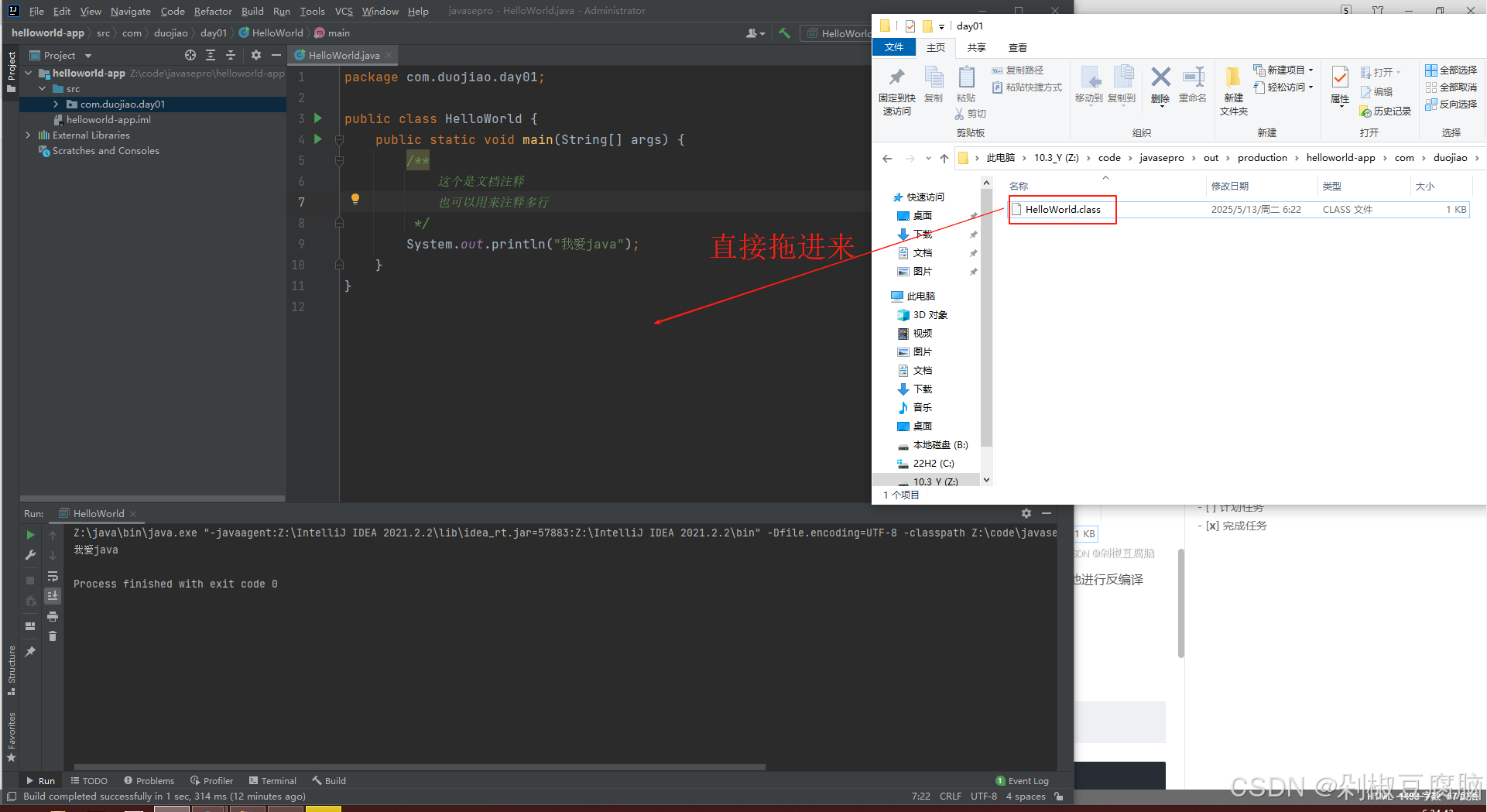Expand all in Project panel
1487x812 pixels.
coord(211,55)
